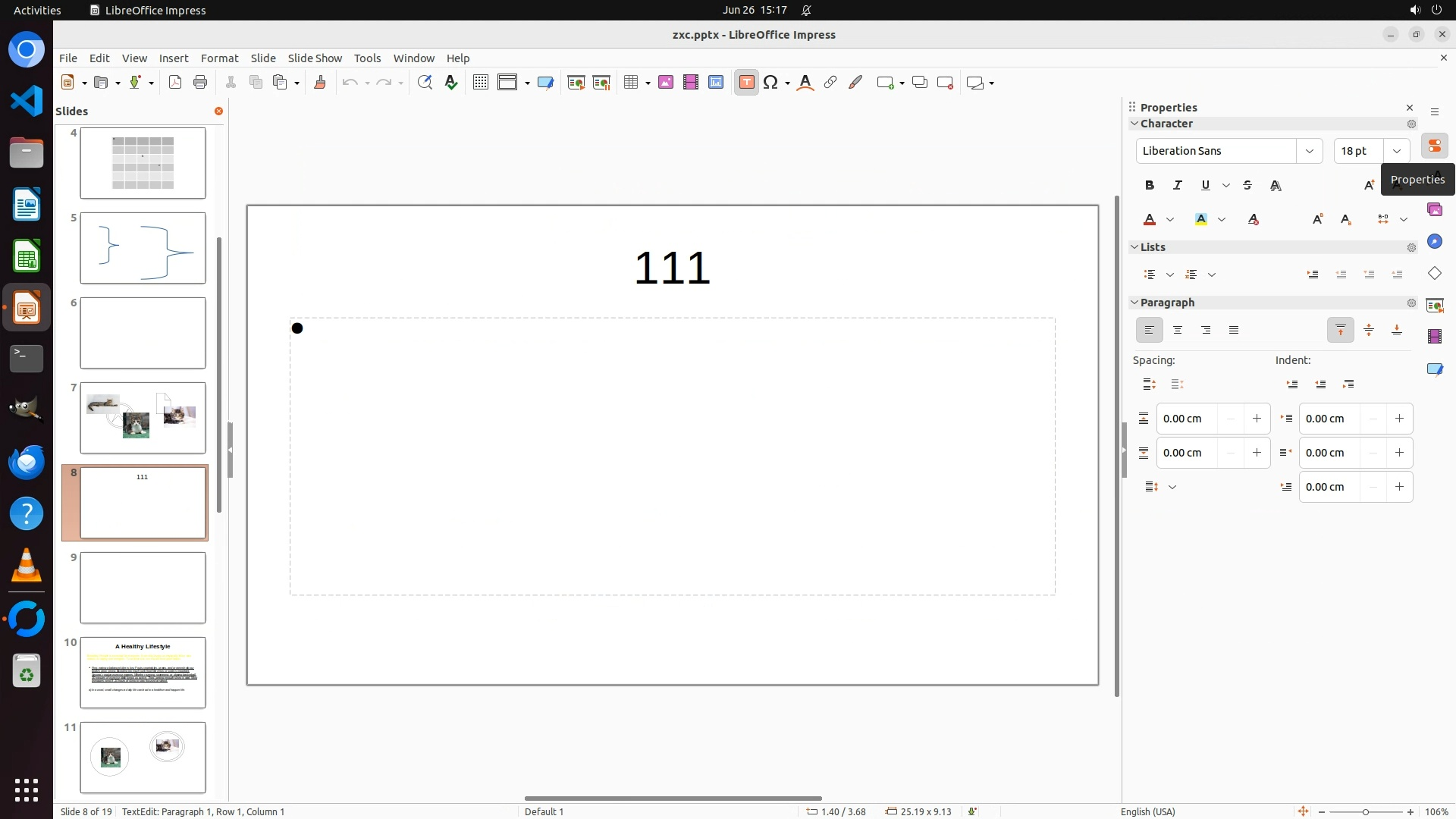
Task: Open the font name dropdown
Action: [x=1309, y=151]
